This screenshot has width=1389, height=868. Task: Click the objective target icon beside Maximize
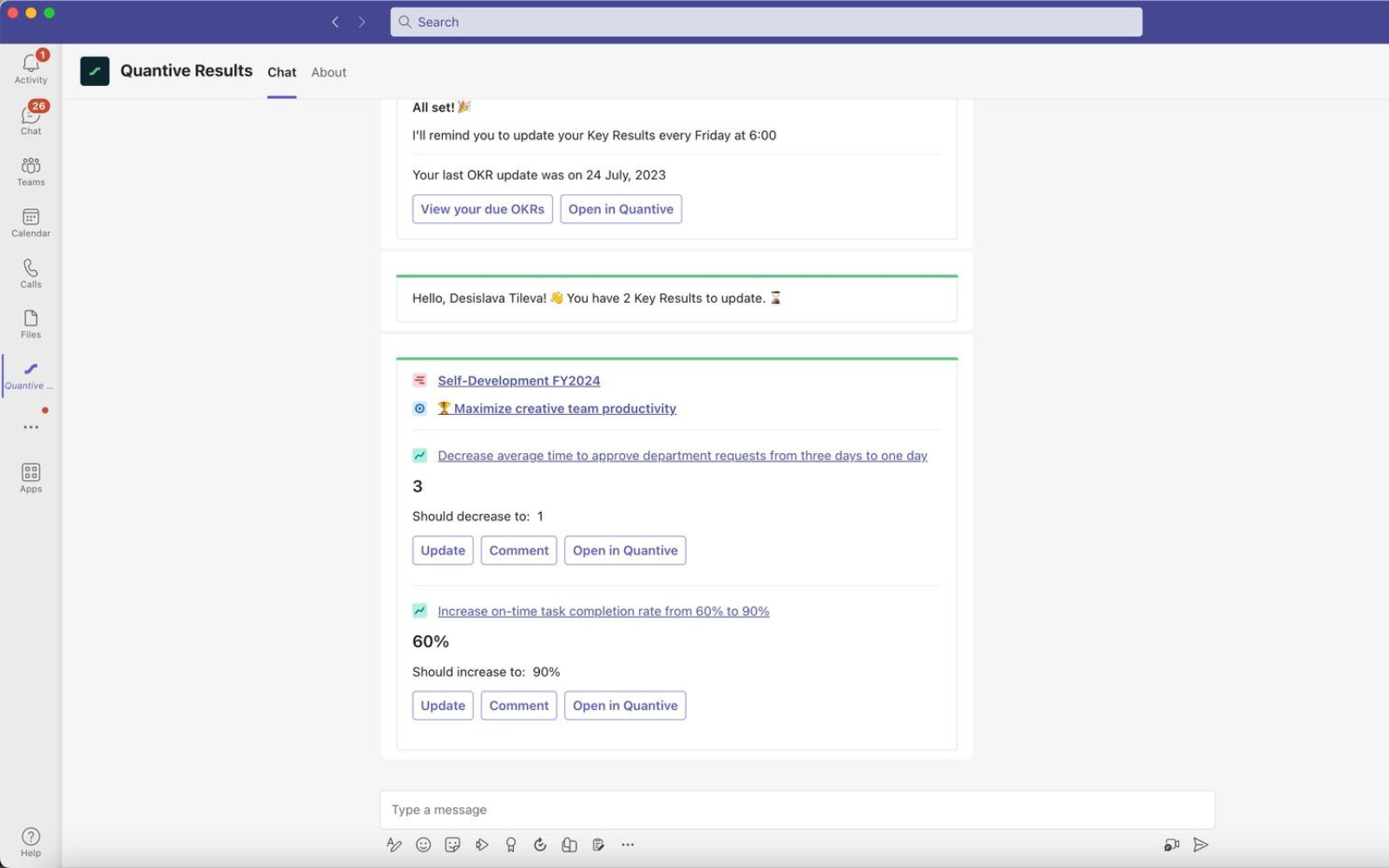[x=420, y=408]
